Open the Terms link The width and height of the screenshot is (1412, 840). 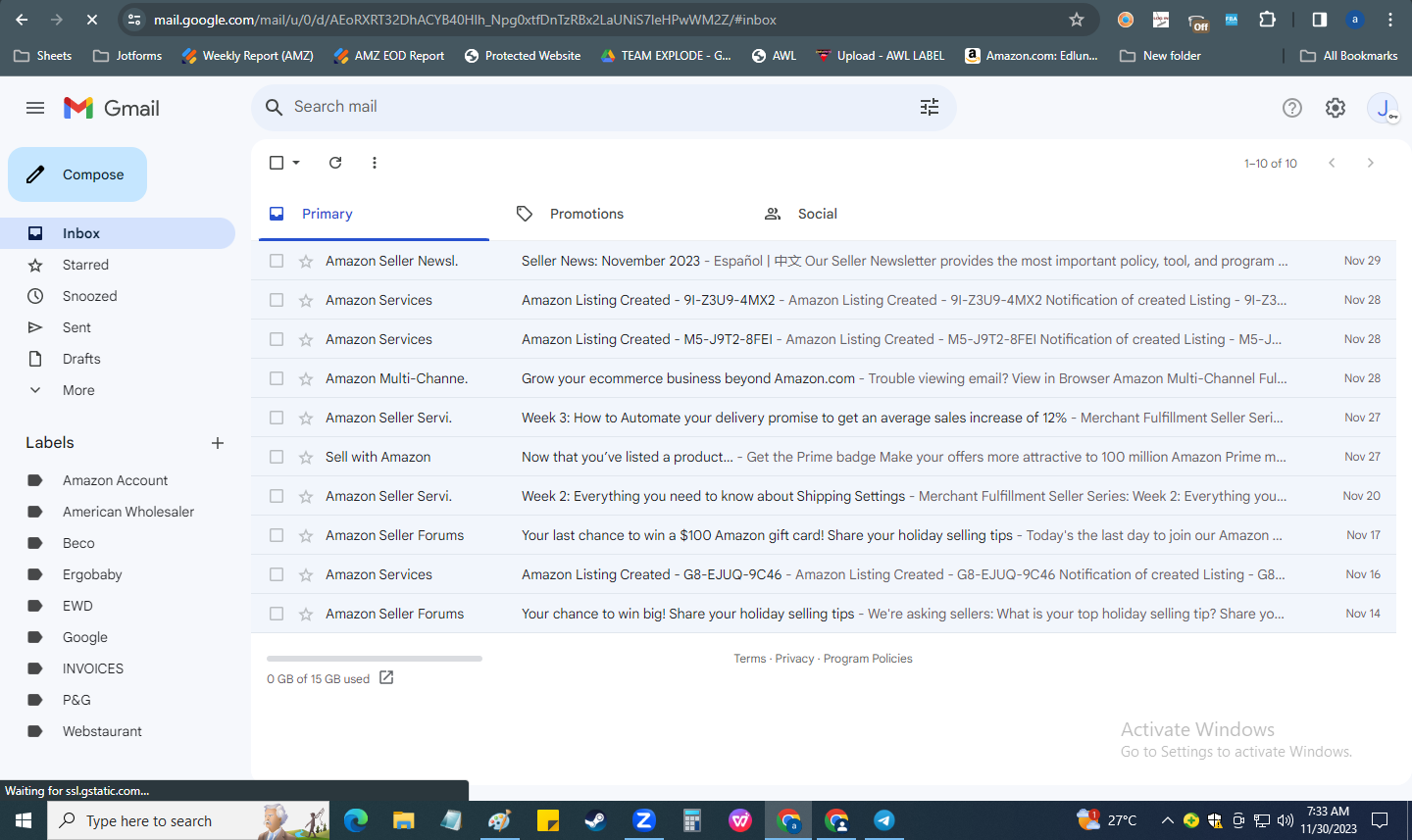point(750,659)
